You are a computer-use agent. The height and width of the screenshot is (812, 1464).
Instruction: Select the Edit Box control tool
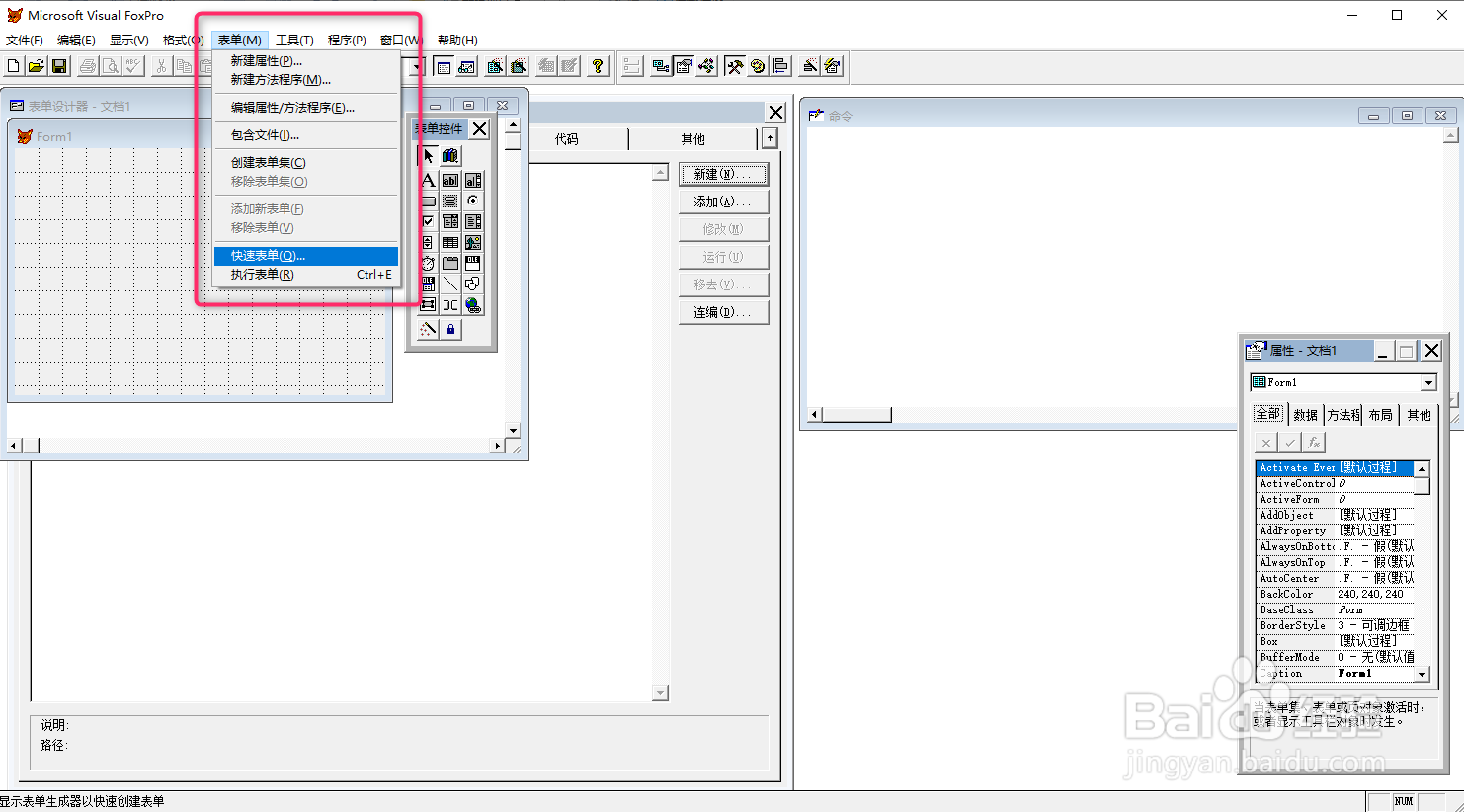click(473, 180)
